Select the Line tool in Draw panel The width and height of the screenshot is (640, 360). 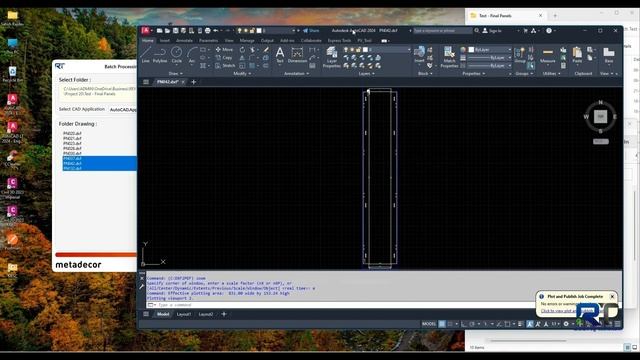click(146, 55)
